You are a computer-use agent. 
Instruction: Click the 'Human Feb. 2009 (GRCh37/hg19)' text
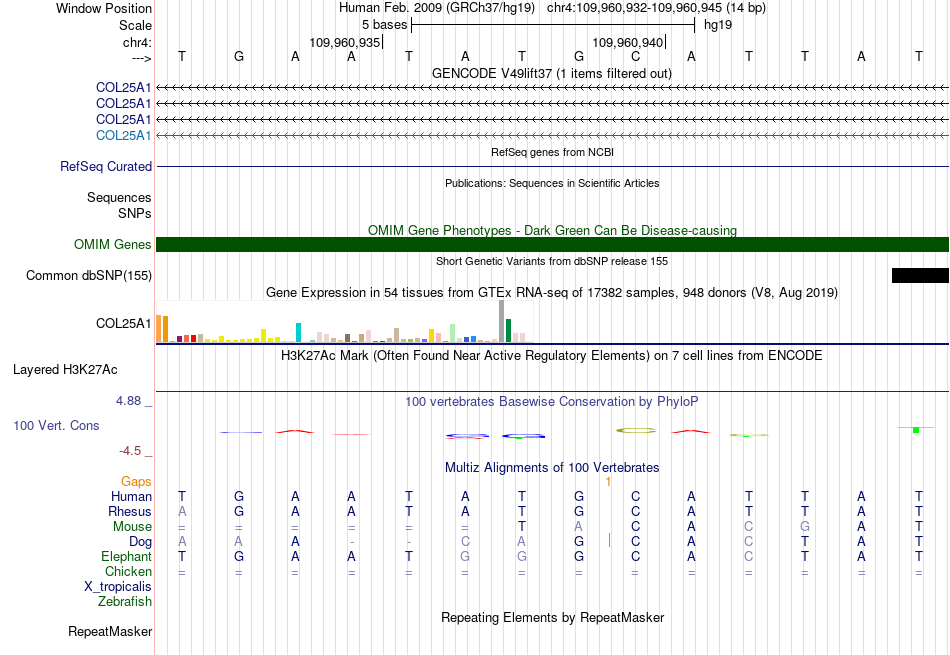coord(437,8)
